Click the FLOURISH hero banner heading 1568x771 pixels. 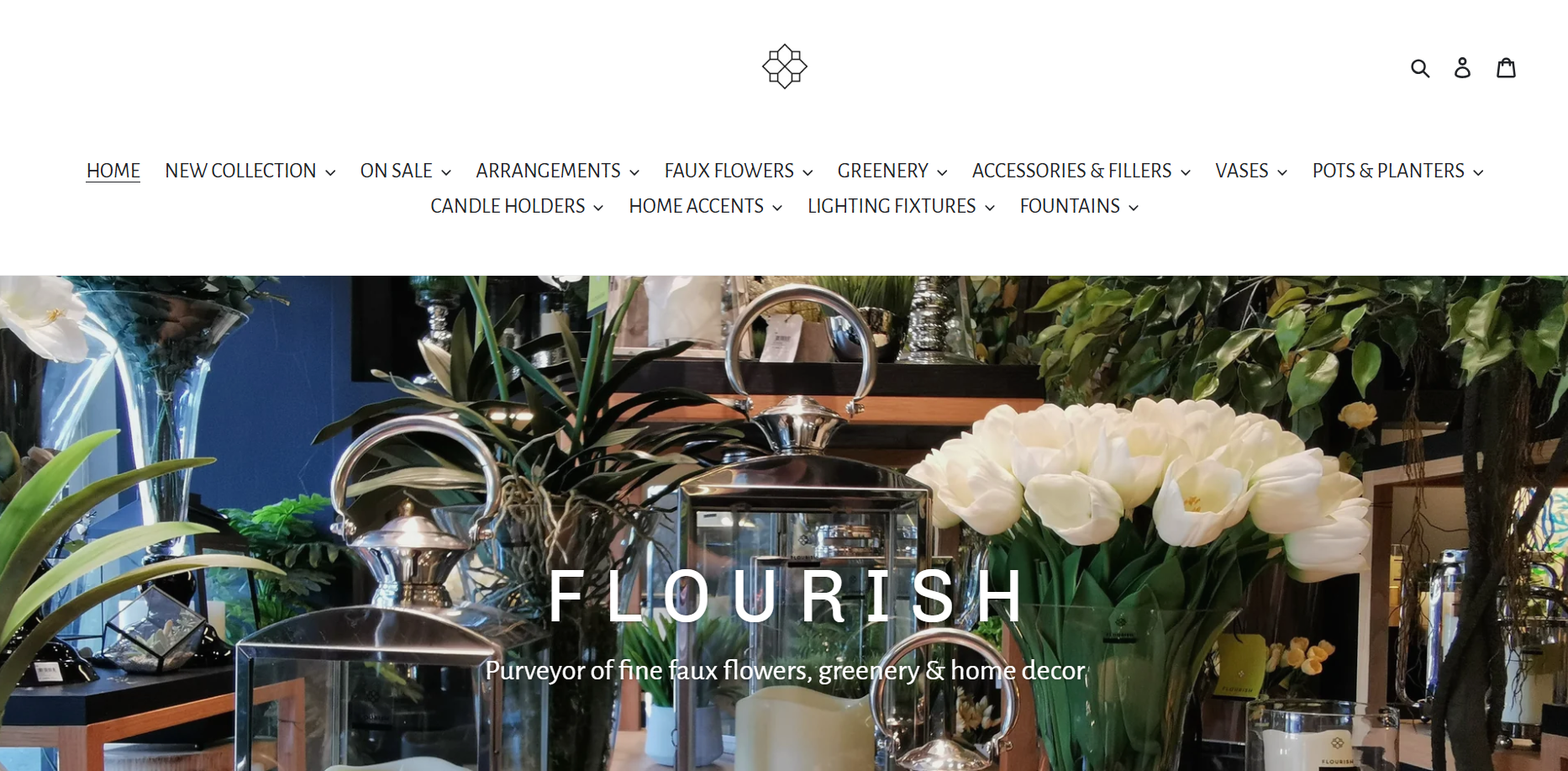click(x=787, y=596)
